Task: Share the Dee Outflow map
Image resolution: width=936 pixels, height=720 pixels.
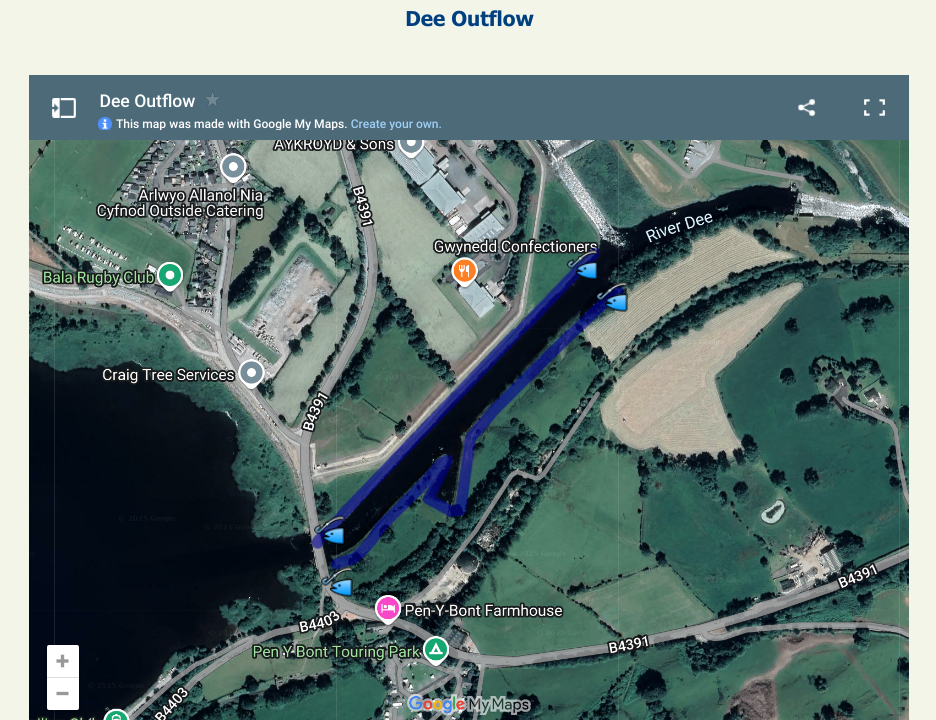Action: (x=806, y=107)
